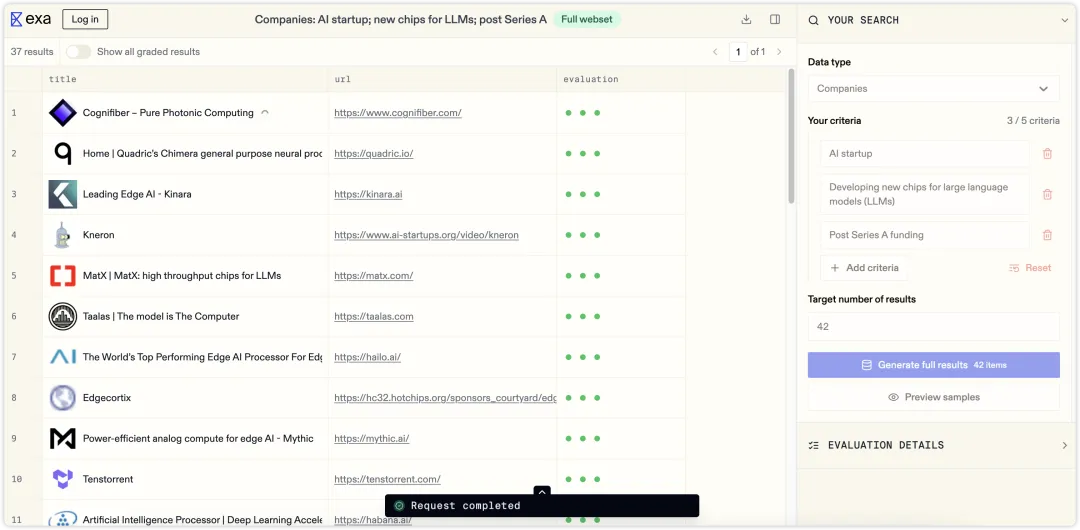Toggle Show all graded results
The width and height of the screenshot is (1080, 530).
click(79, 52)
